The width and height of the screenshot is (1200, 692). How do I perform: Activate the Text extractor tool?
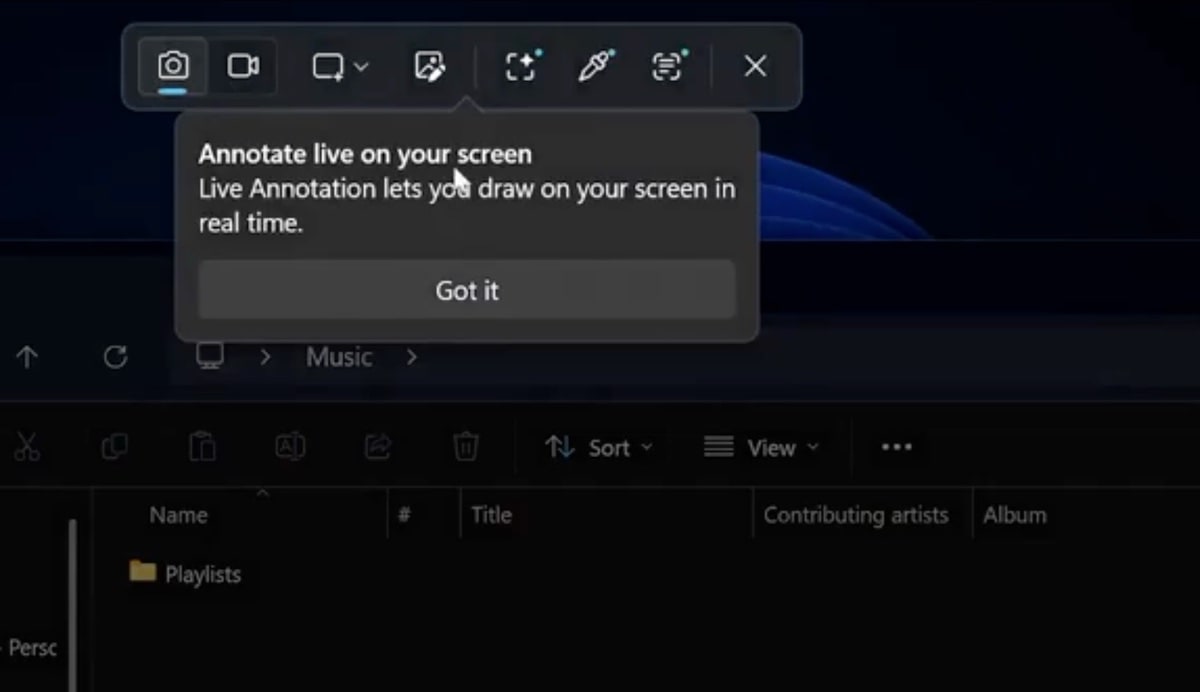[x=668, y=67]
